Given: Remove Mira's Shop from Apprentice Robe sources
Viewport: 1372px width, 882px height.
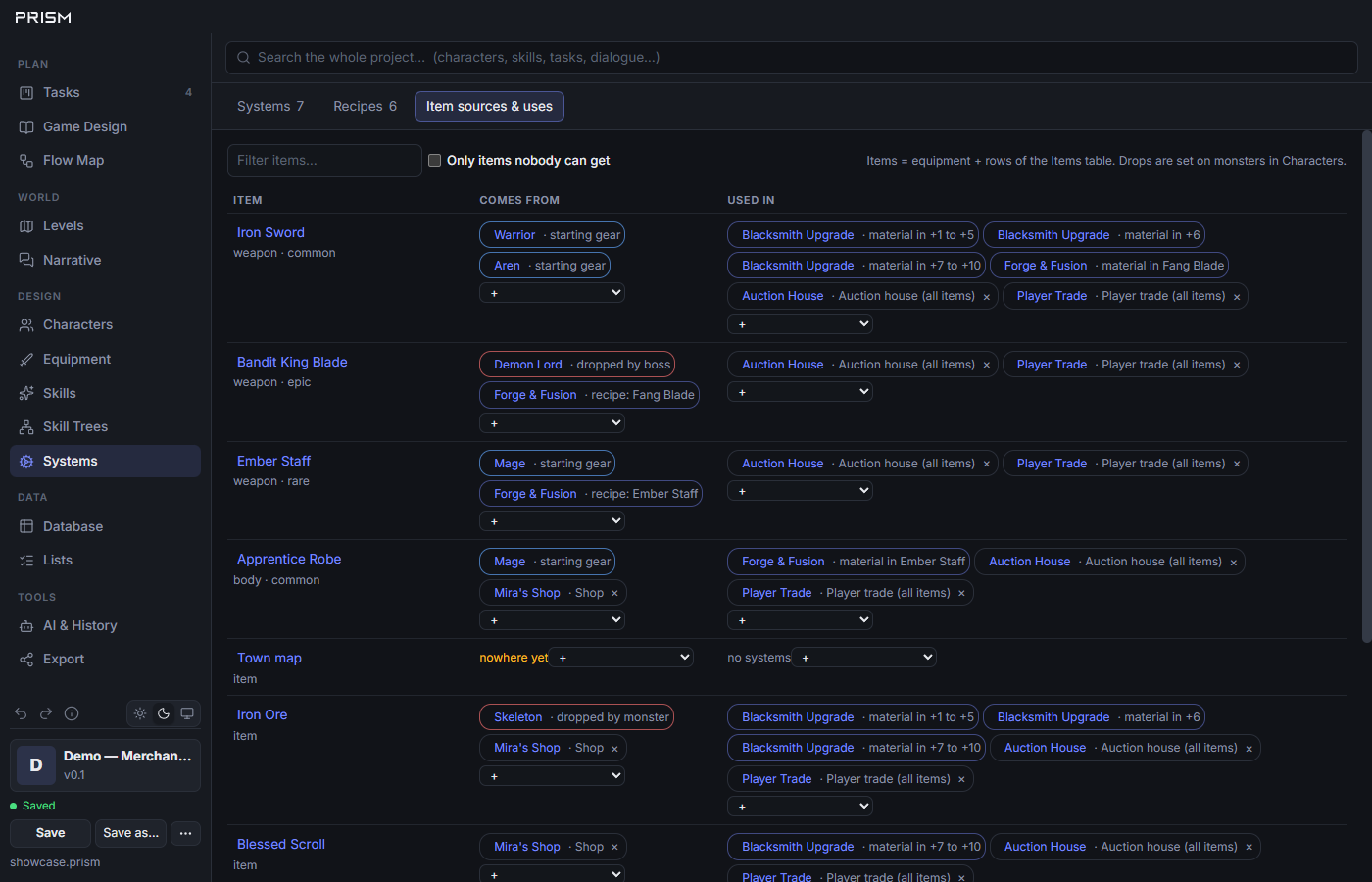Looking at the screenshot, I should coord(614,593).
